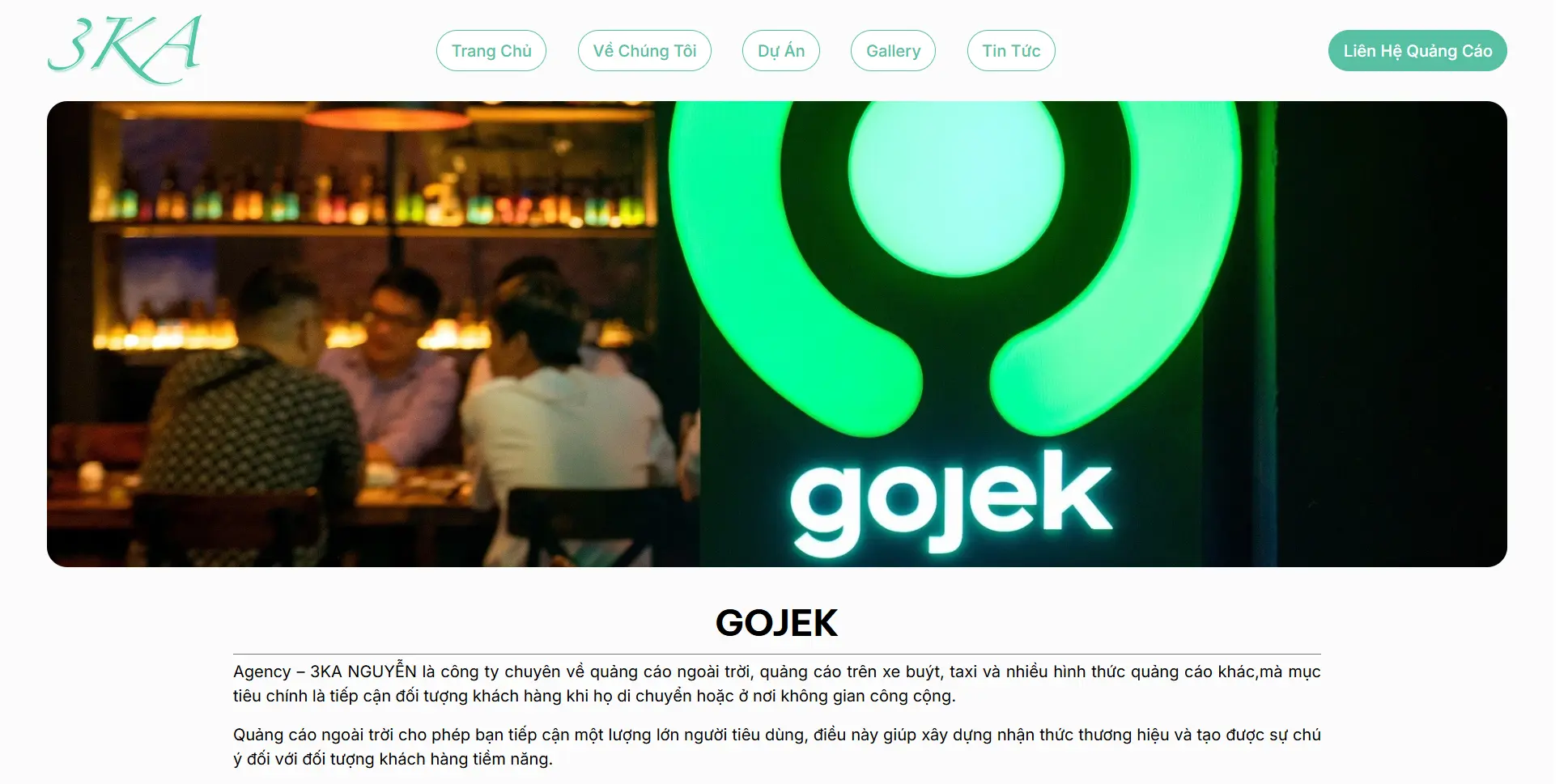Open the Trang Chủ menu item
Viewport: 1568px width, 784px height.
coord(491,51)
